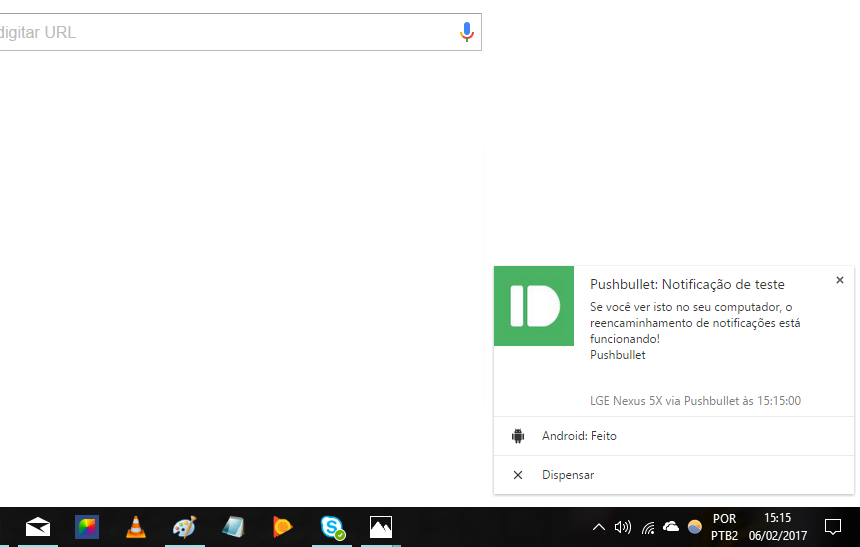
Task: Click the LGE Nexus 5X via Pushbullet text
Action: click(695, 401)
